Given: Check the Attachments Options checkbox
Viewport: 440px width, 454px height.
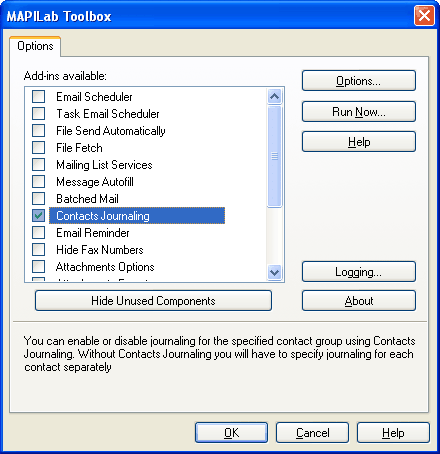Looking at the screenshot, I should coord(38,267).
